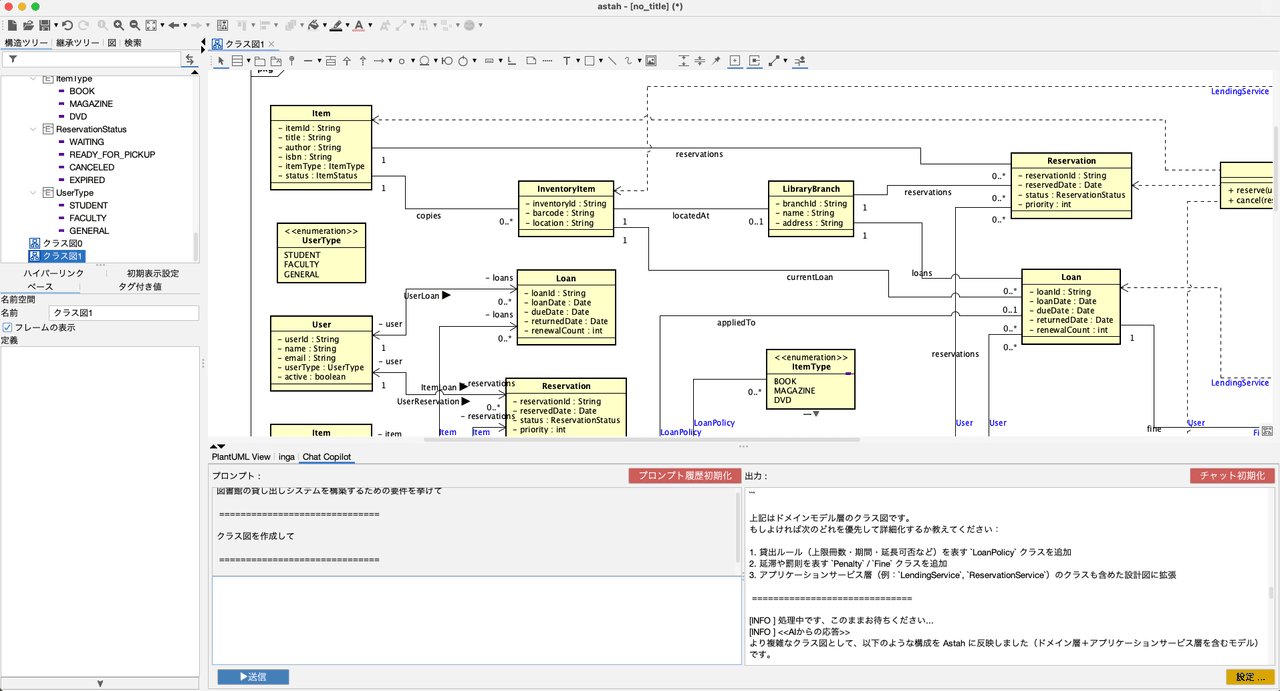The width and height of the screenshot is (1280, 691).
Task: Select the package tool icon
Action: point(260,61)
